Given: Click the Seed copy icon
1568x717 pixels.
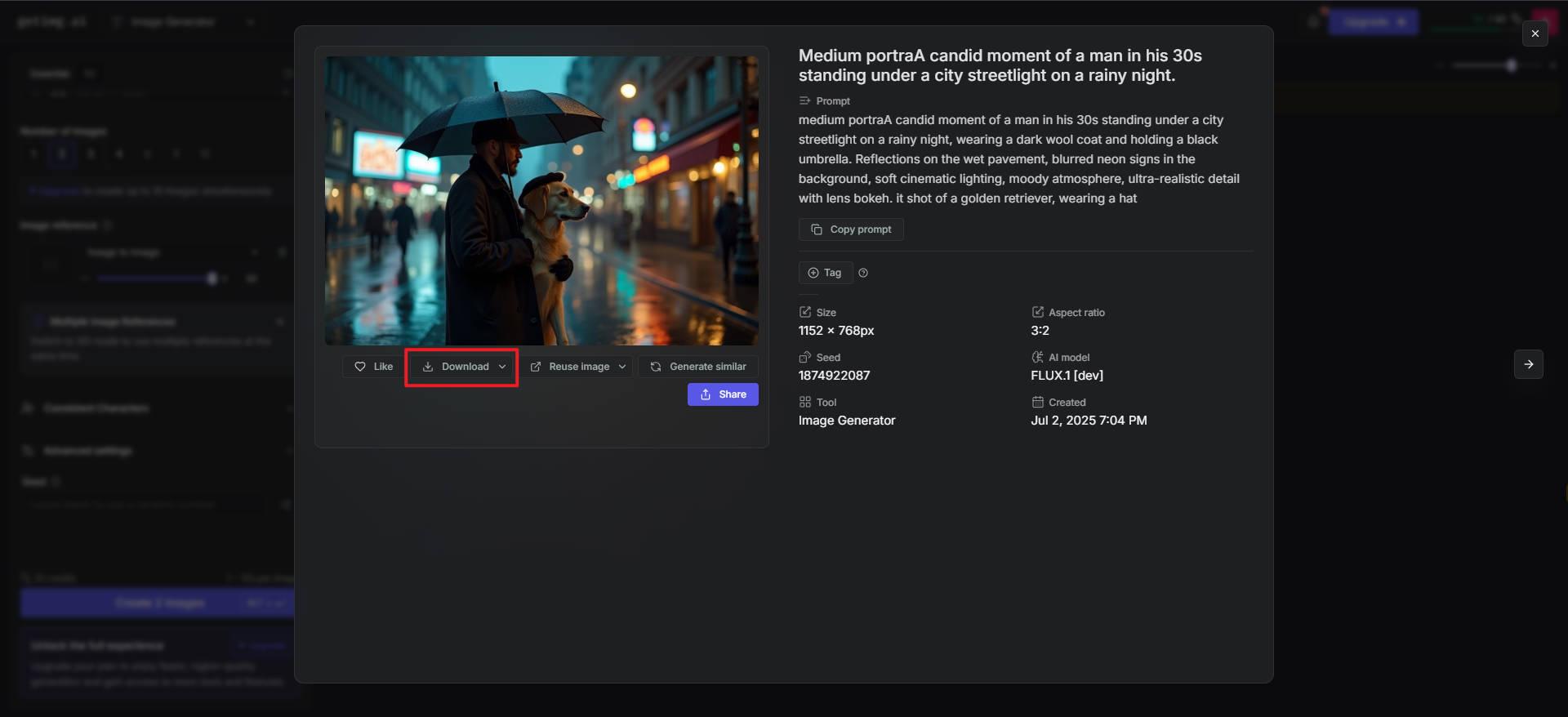Looking at the screenshot, I should [x=805, y=357].
